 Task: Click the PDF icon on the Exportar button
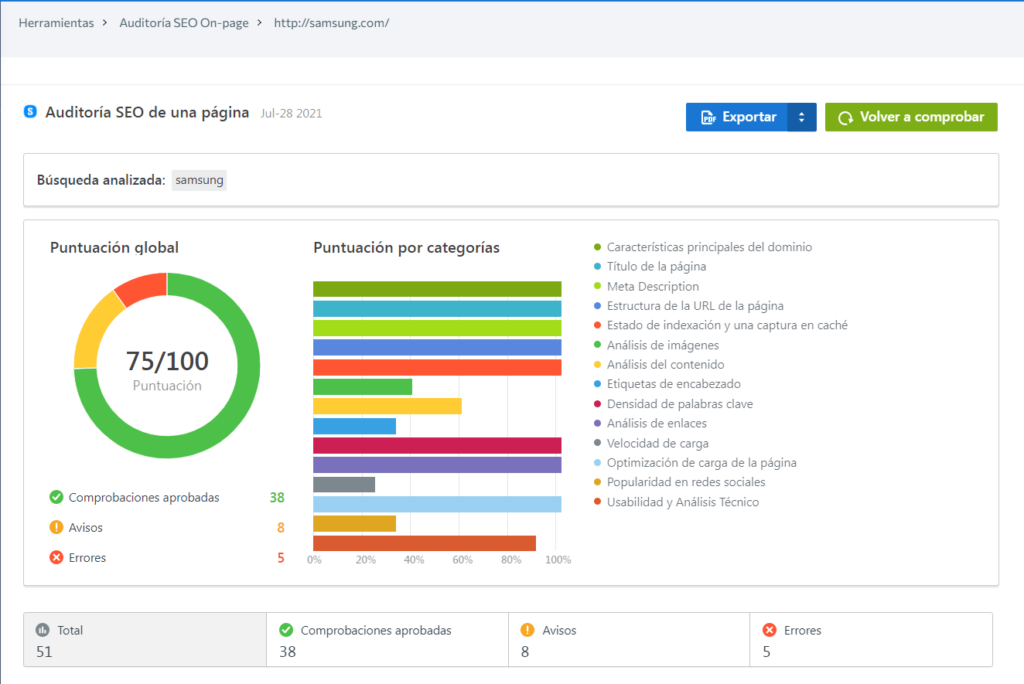click(x=709, y=118)
